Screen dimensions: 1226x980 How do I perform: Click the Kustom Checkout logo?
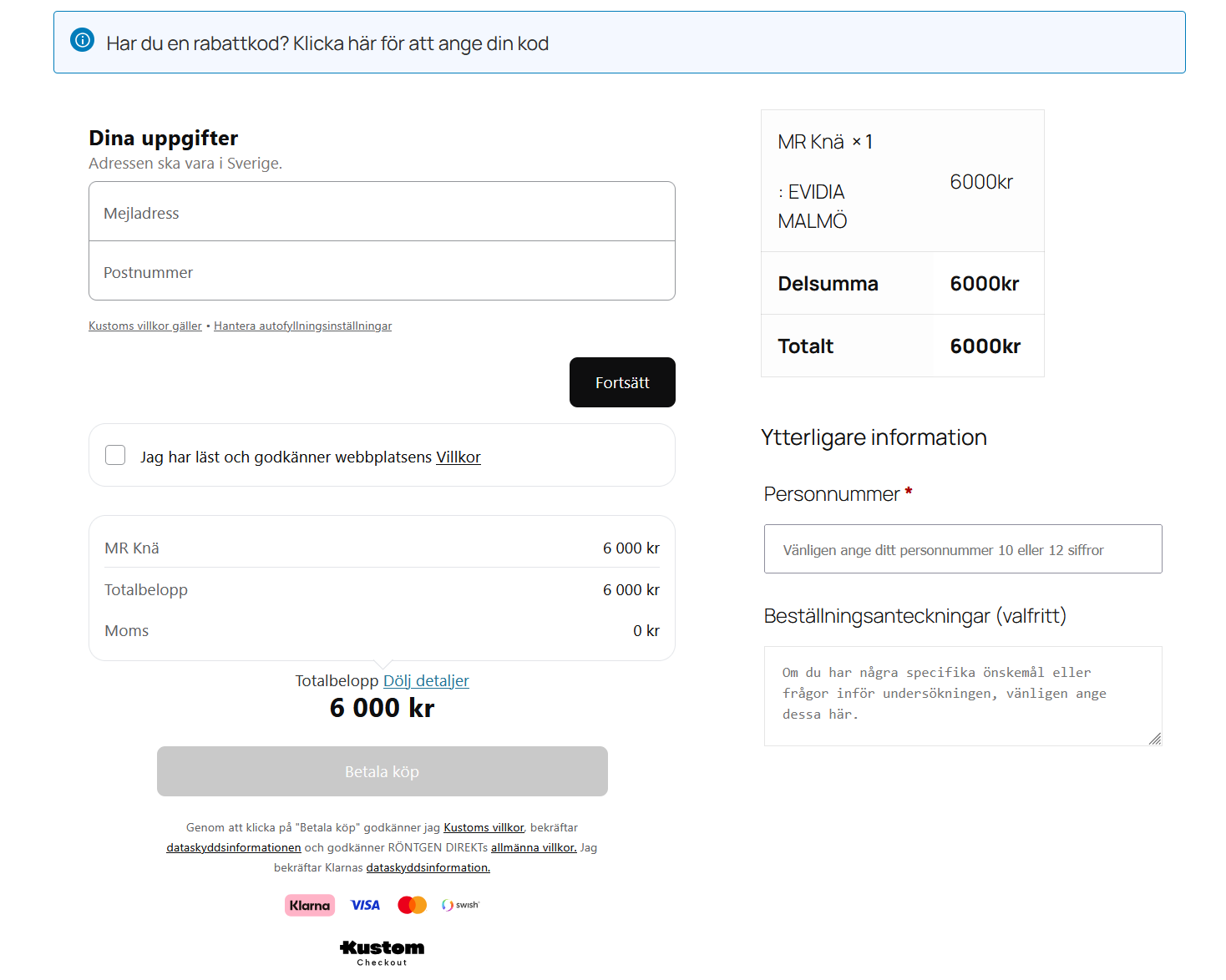pyautogui.click(x=381, y=951)
